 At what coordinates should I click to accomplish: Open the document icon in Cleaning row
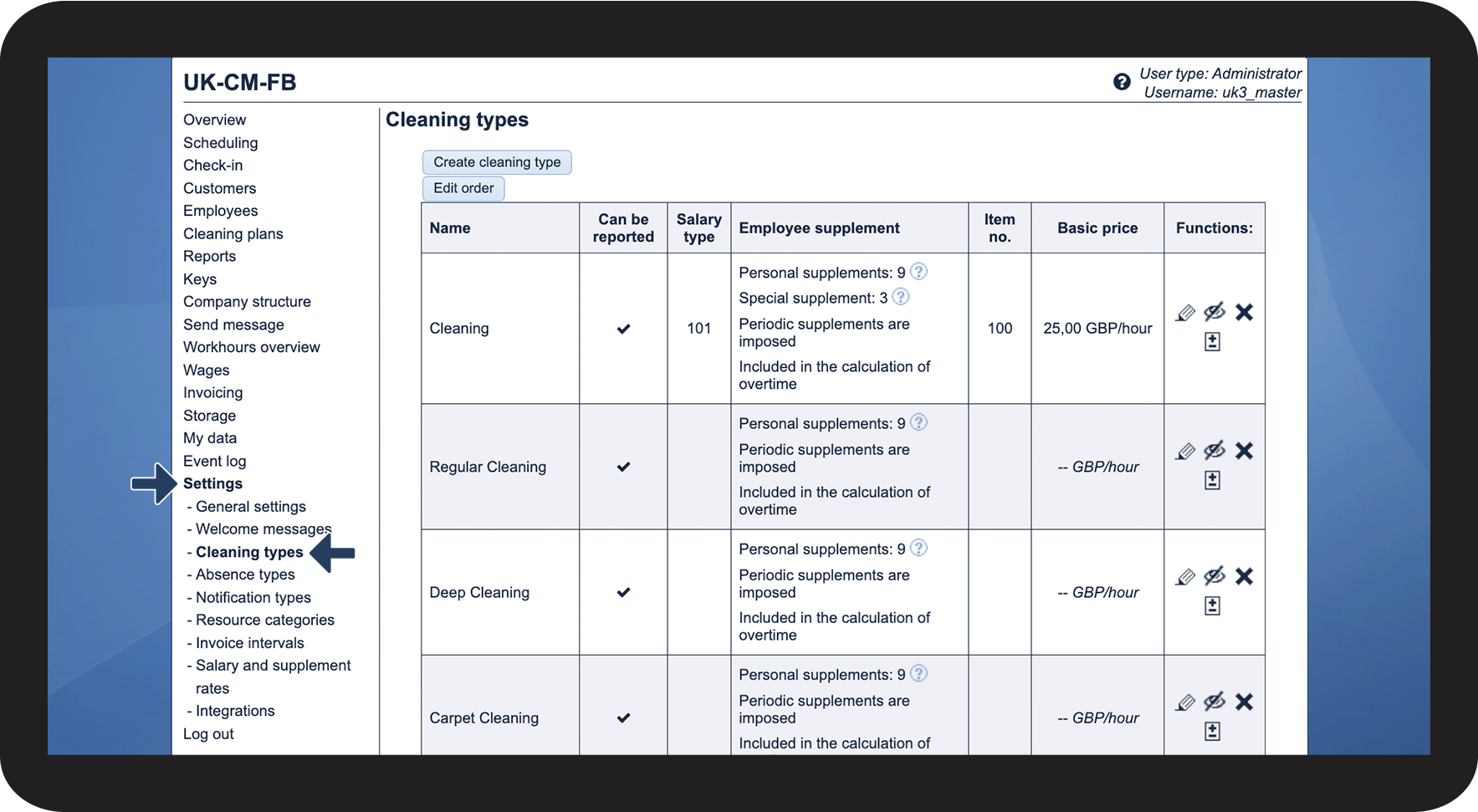tap(1212, 341)
